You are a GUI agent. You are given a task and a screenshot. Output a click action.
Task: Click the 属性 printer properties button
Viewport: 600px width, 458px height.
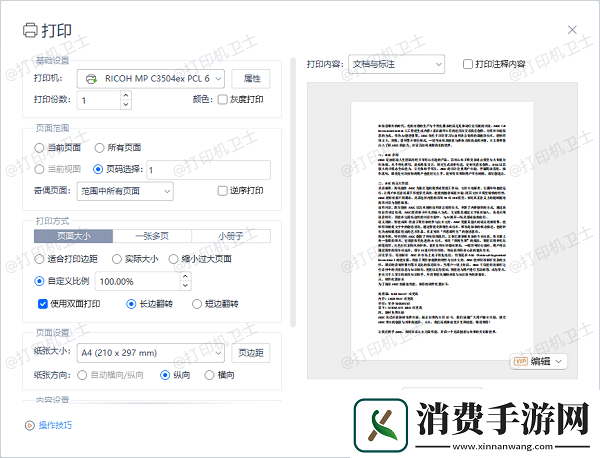(x=251, y=79)
